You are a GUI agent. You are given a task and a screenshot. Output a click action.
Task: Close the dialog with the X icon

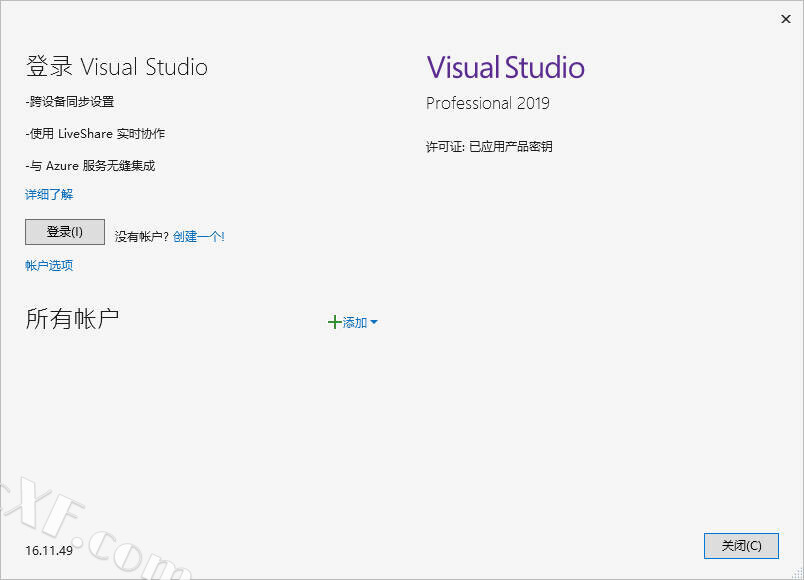(786, 19)
